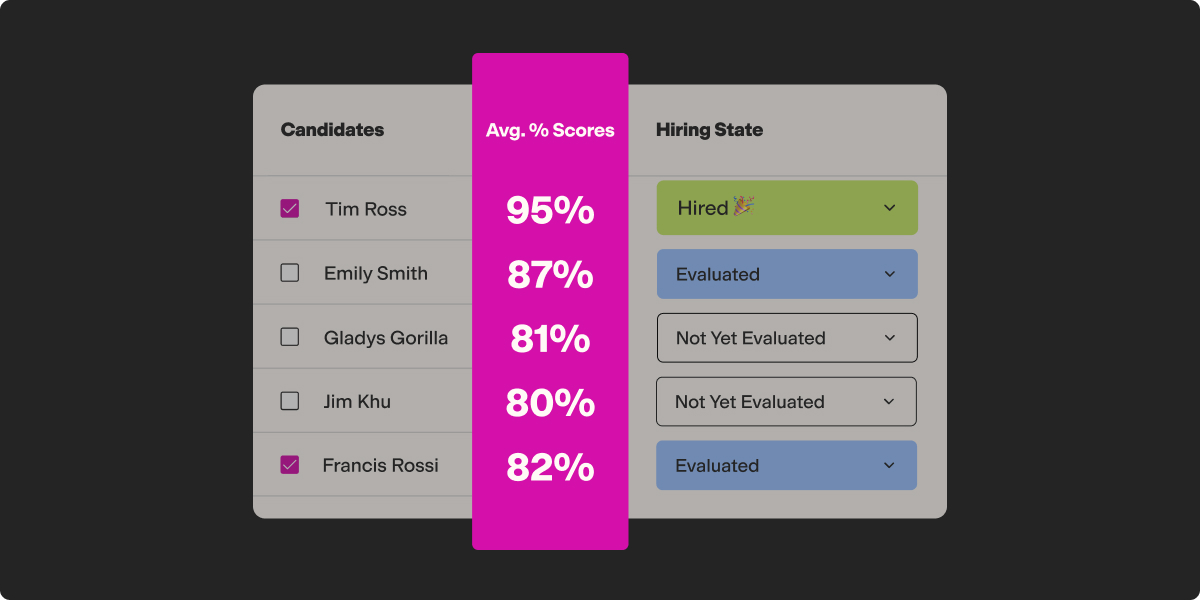Enable Jim Khu's selection checkbox
Viewport: 1200px width, 600px height.
[290, 401]
